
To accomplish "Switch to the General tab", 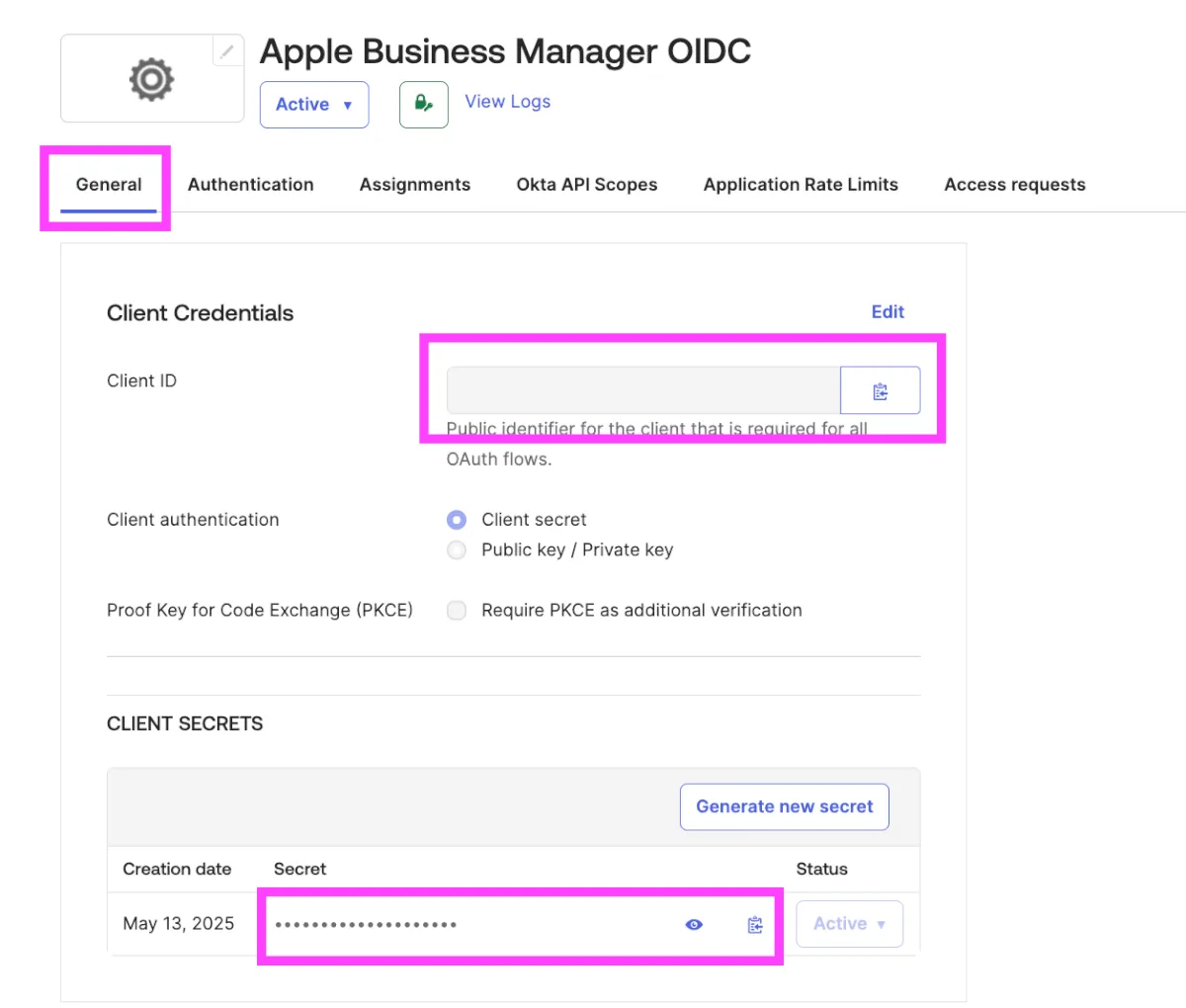I will pyautogui.click(x=109, y=185).
